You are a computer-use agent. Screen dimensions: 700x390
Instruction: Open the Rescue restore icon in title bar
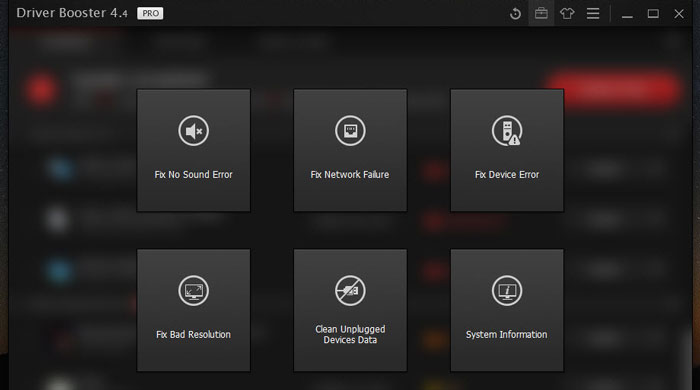(x=515, y=13)
